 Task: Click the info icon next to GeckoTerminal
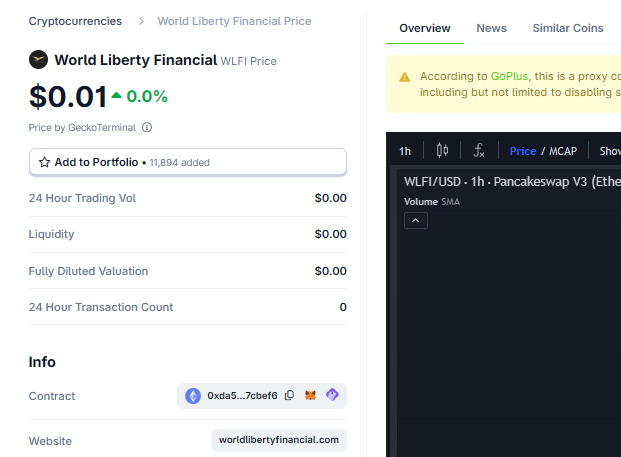(147, 128)
